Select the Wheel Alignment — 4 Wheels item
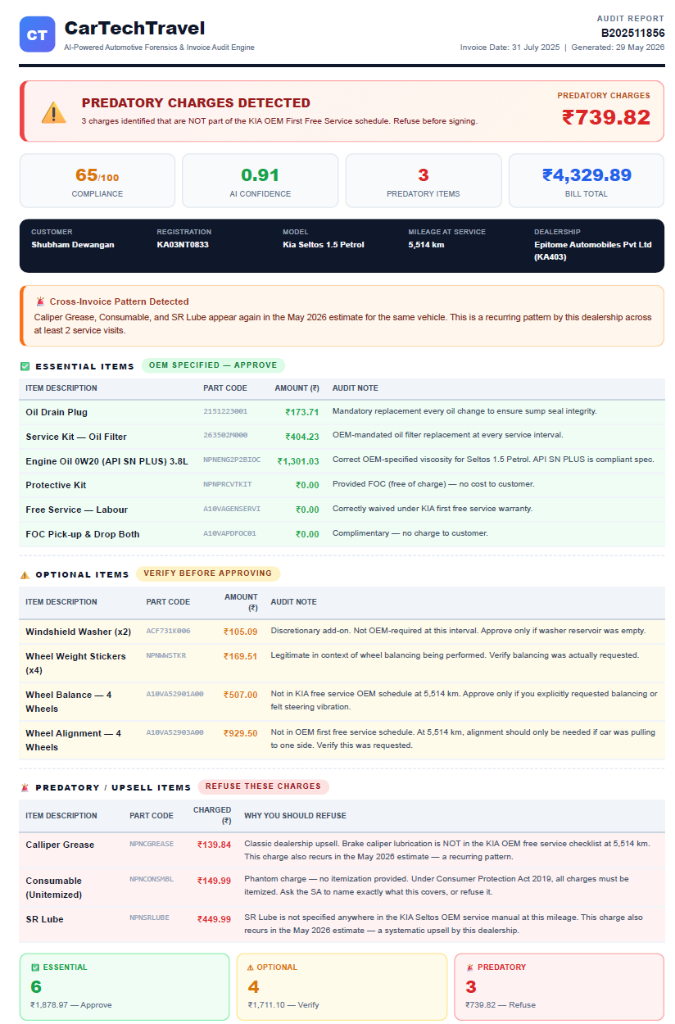 [x=73, y=741]
